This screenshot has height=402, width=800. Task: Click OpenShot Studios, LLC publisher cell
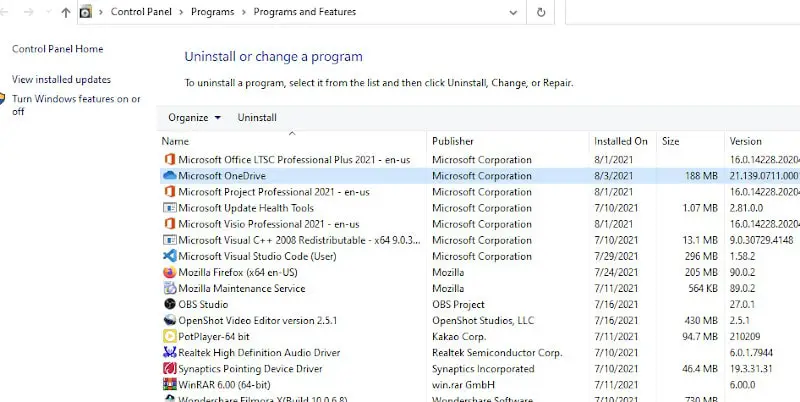483,320
